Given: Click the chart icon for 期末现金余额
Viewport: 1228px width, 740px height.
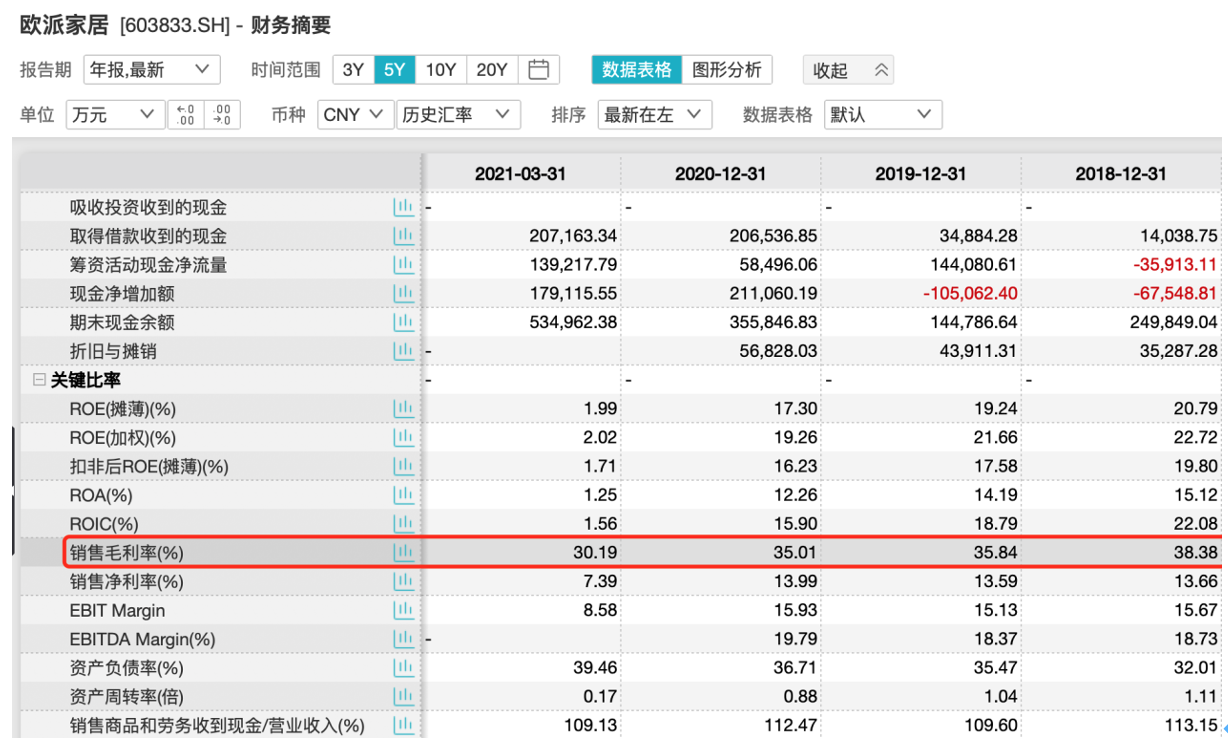Looking at the screenshot, I should [403, 322].
